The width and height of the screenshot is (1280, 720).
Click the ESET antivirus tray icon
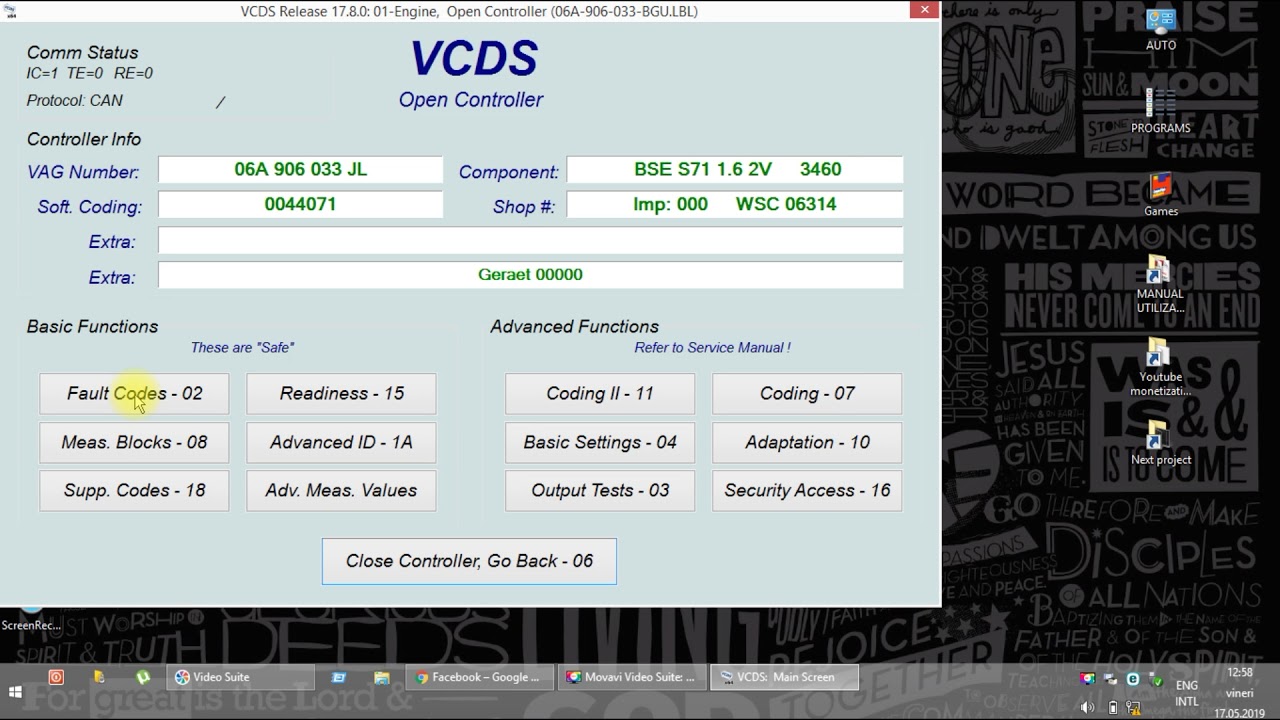click(1133, 679)
